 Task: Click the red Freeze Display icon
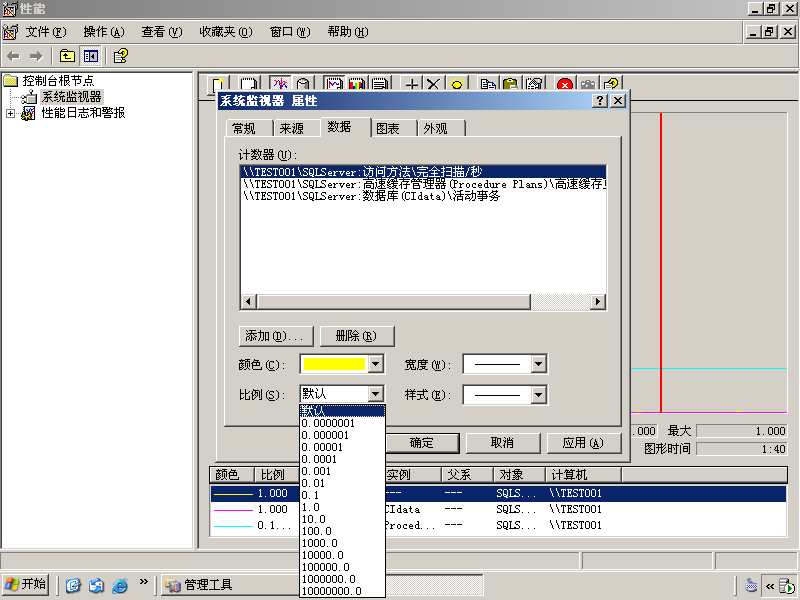click(x=565, y=84)
